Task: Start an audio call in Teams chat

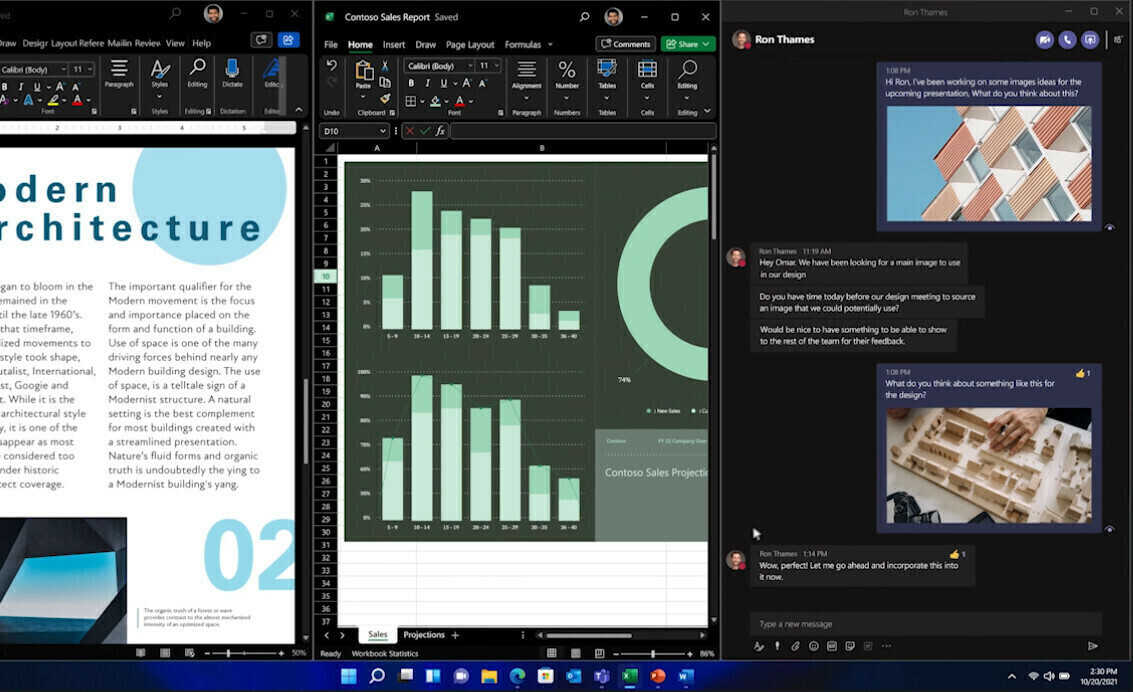Action: click(1068, 40)
